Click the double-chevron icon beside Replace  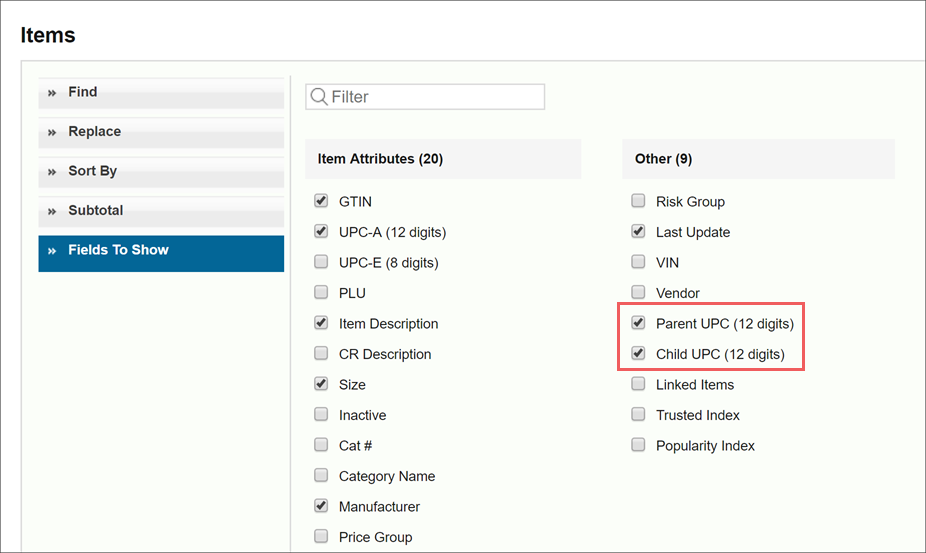coord(52,132)
